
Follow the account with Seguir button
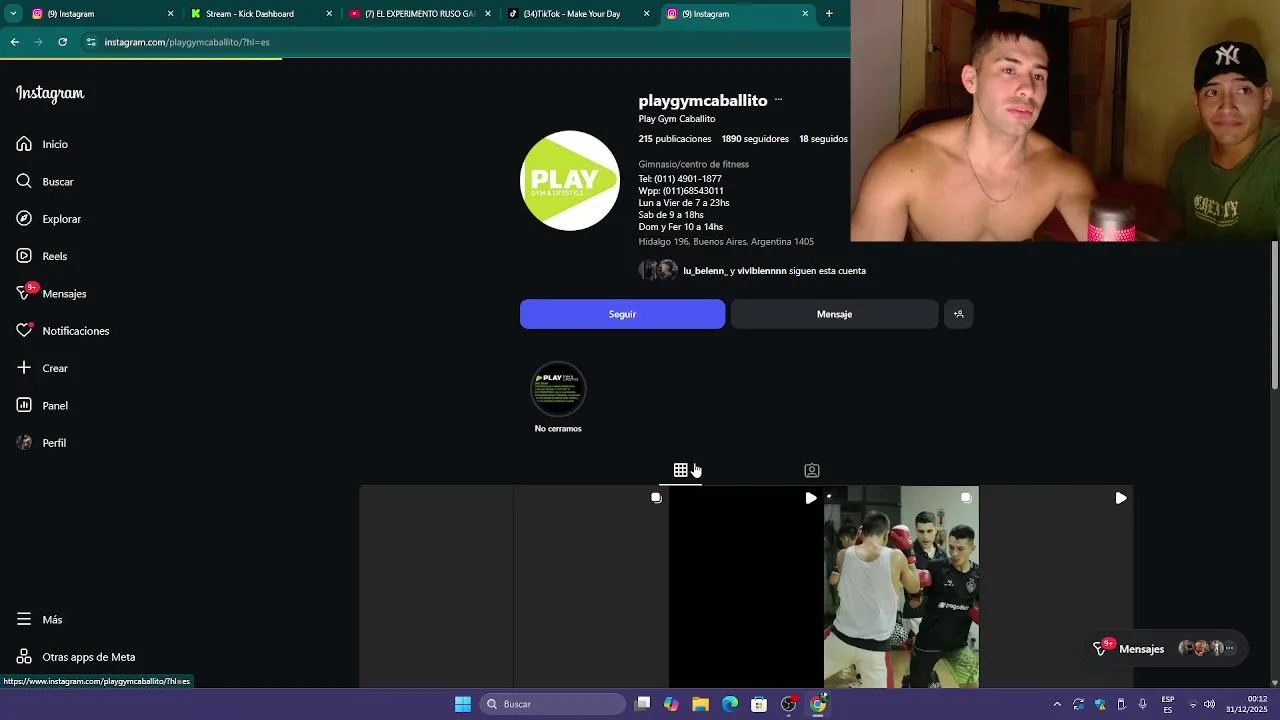pos(622,314)
